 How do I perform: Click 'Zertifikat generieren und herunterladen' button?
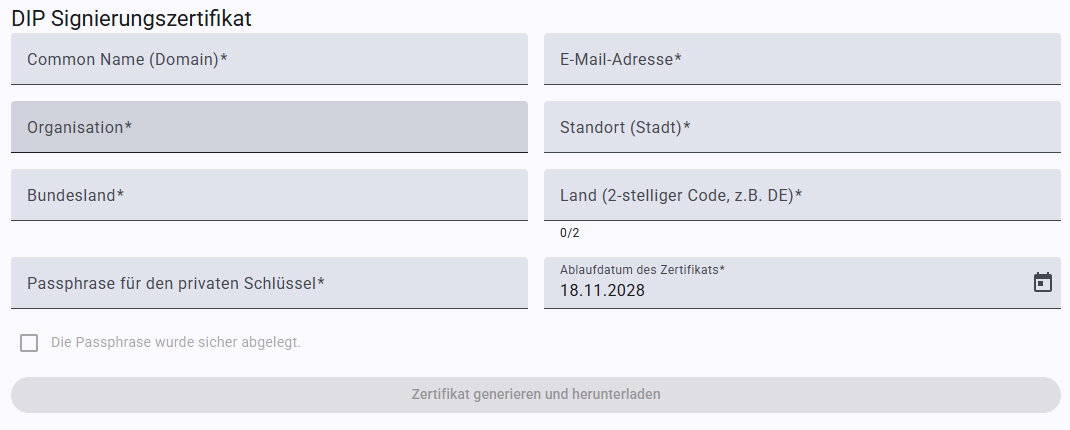coord(535,395)
